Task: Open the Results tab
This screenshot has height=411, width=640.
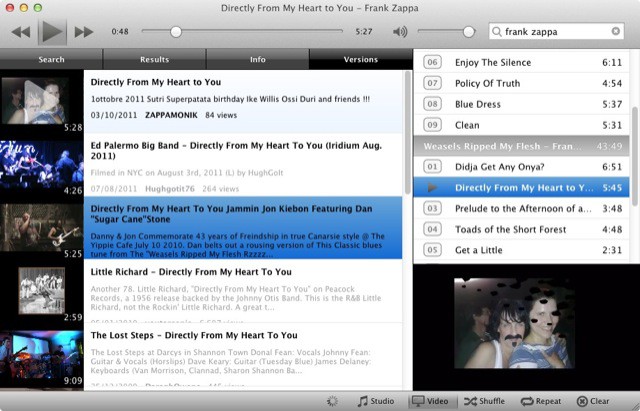Action: (154, 60)
